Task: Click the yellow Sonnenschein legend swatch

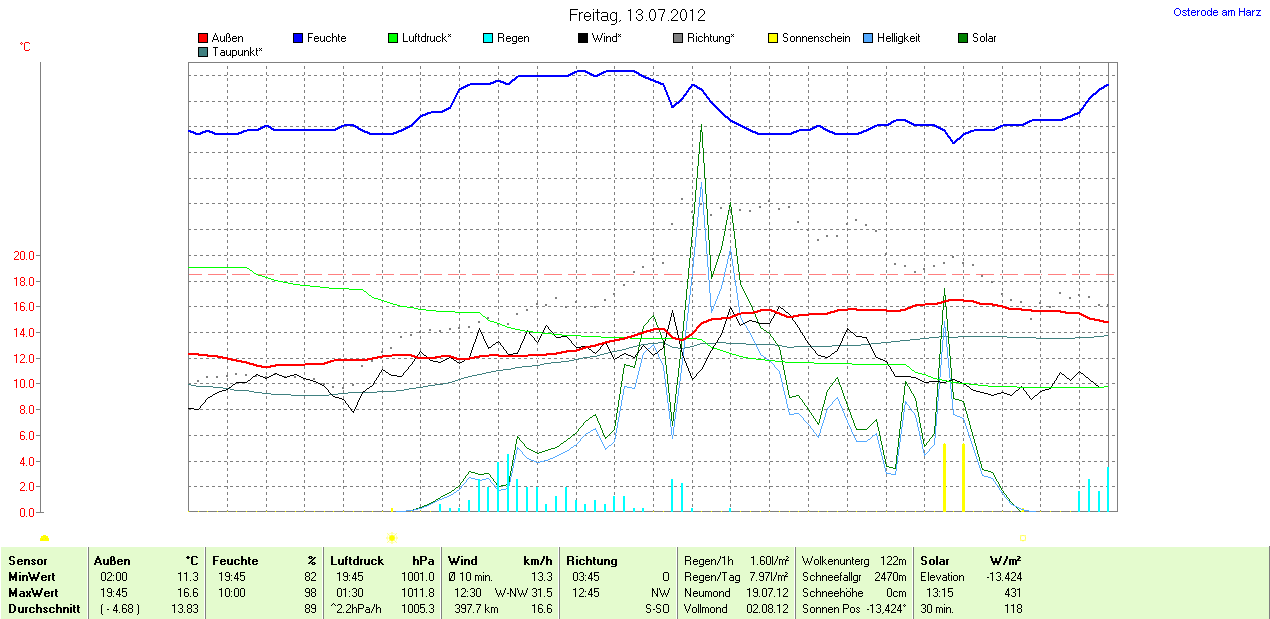Action: [773, 38]
